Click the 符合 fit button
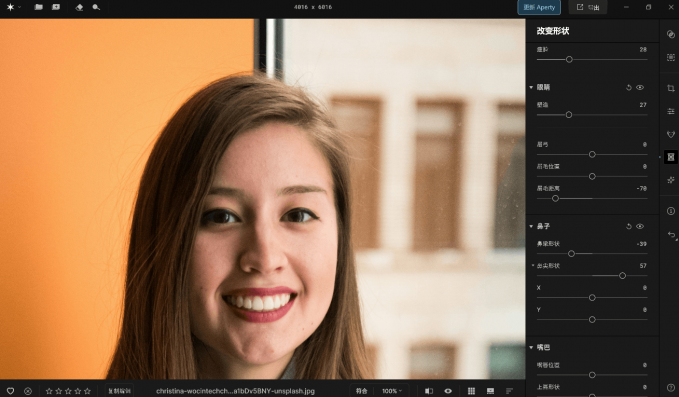Viewport: 679px width, 397px height. tap(362, 391)
